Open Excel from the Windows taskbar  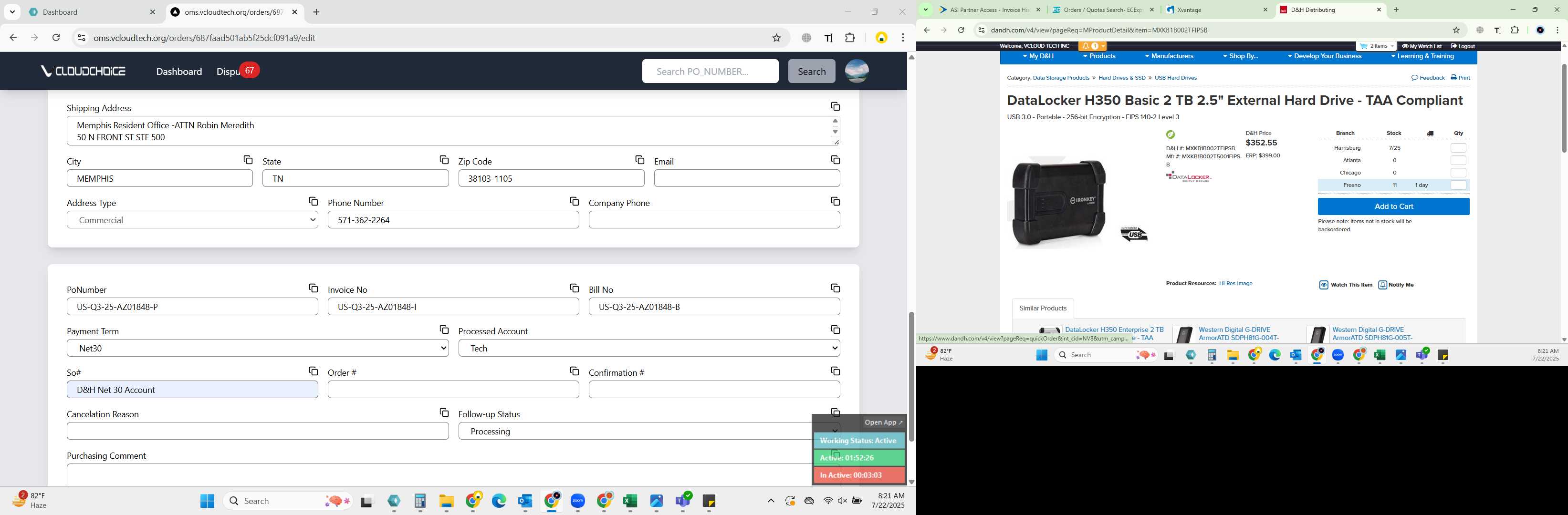coord(629,501)
